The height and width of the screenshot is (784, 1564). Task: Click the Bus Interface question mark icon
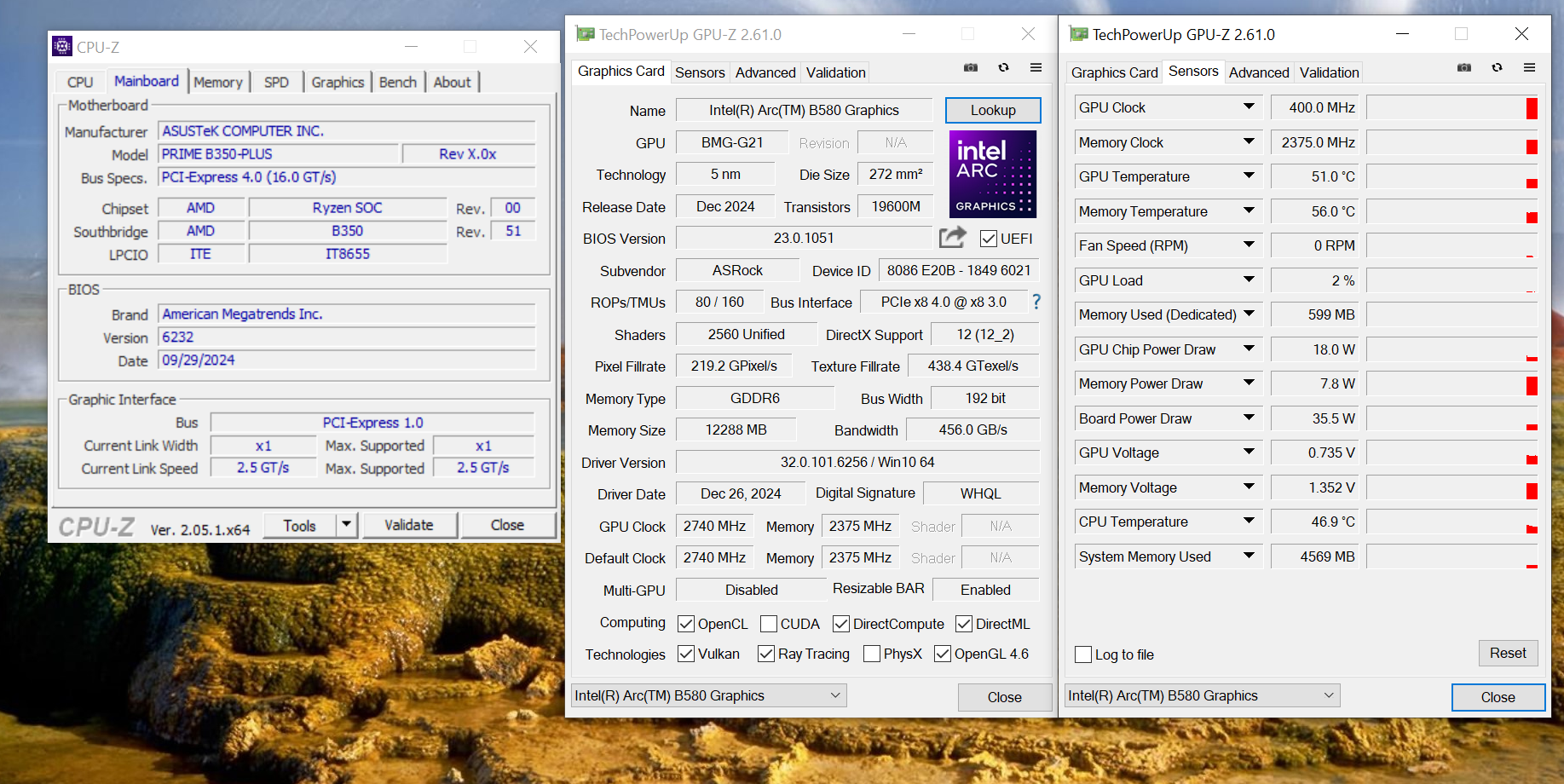(1036, 302)
